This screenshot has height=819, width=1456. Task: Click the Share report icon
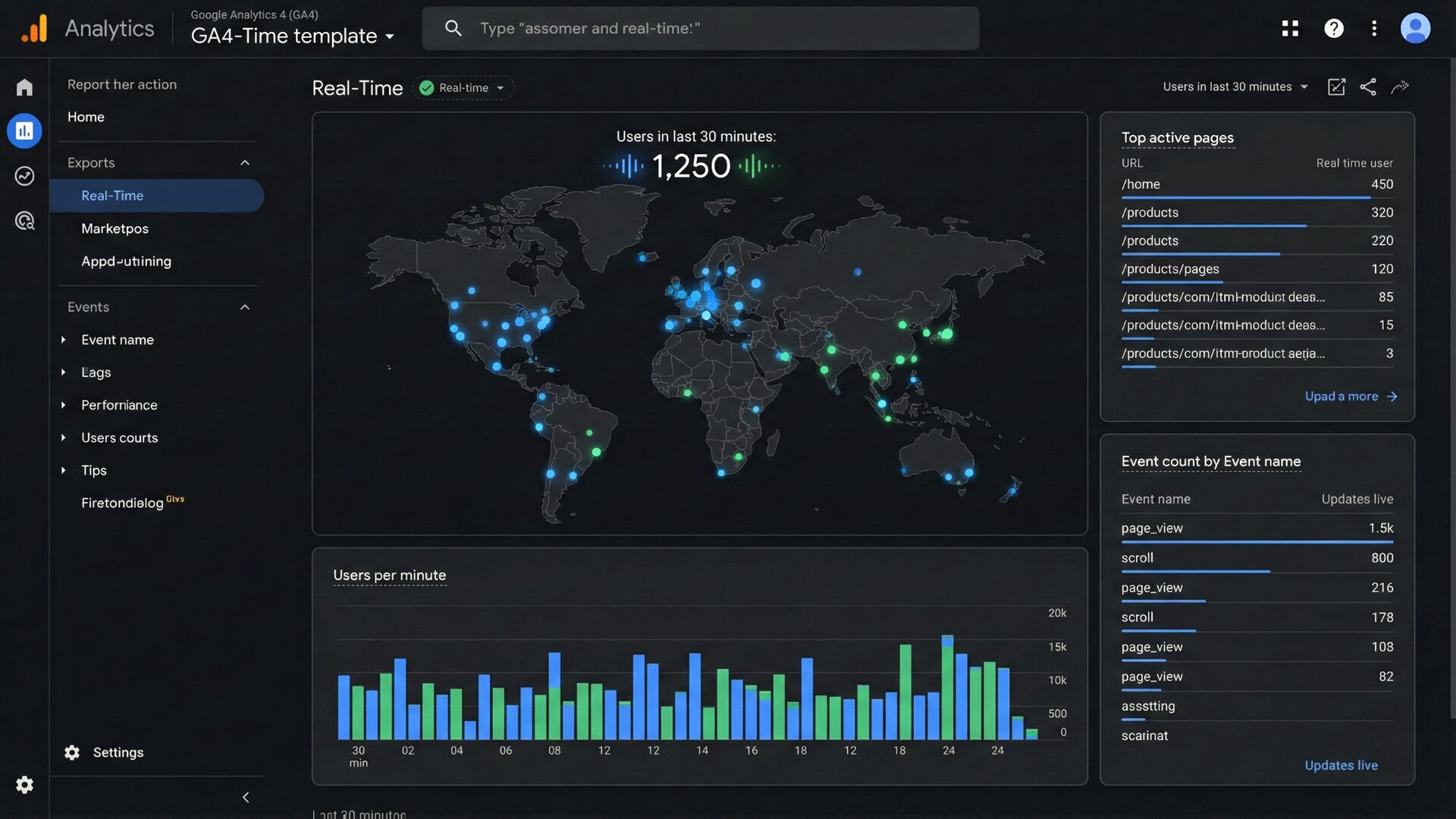[1368, 87]
